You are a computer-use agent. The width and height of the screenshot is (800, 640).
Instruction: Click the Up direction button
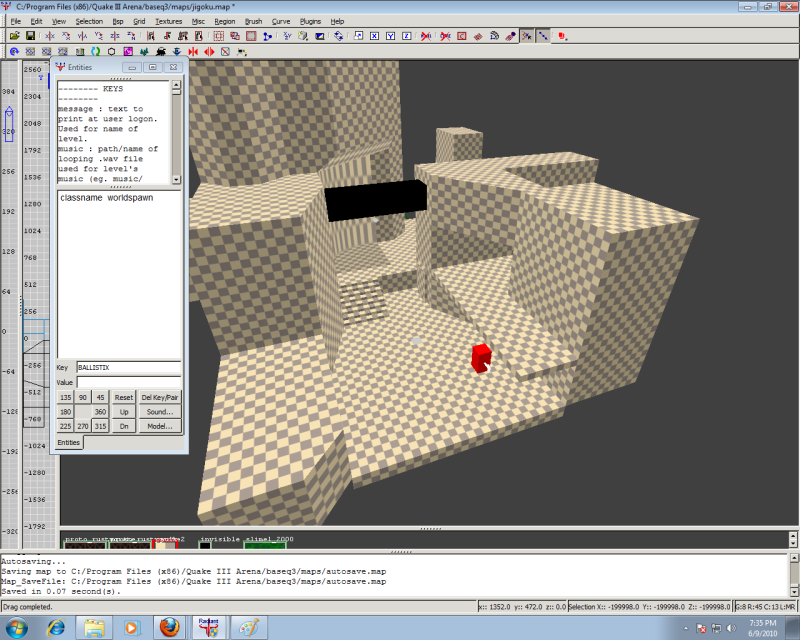pos(123,411)
